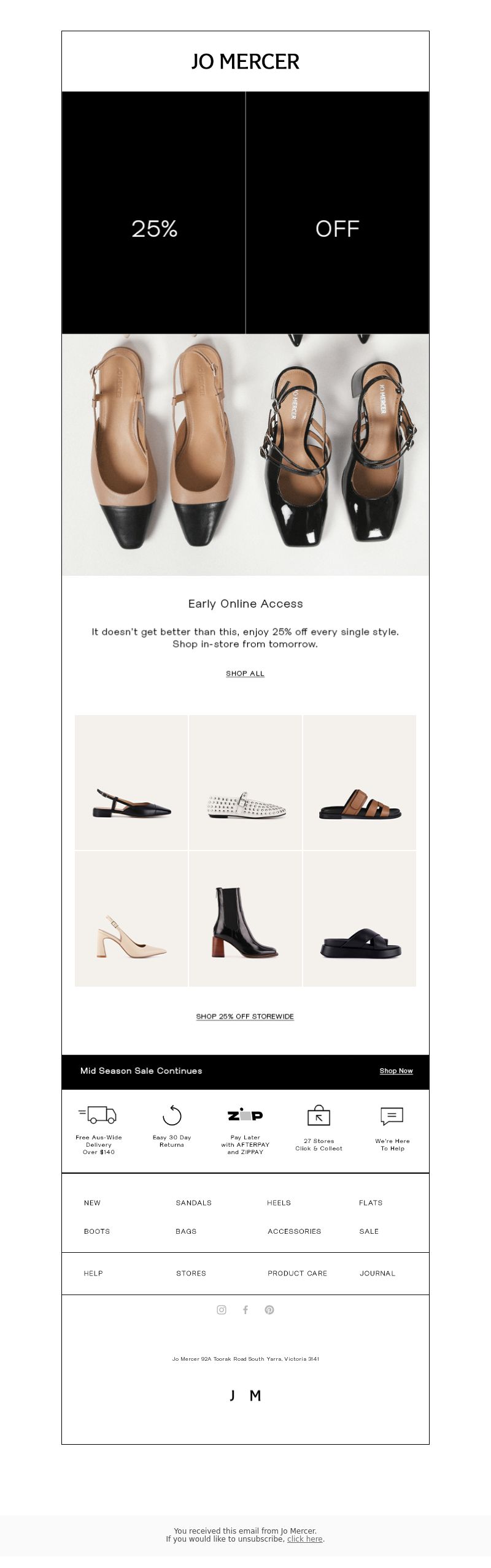Open the ACCESSORIES category
The width and height of the screenshot is (491, 1568).
tap(295, 1231)
